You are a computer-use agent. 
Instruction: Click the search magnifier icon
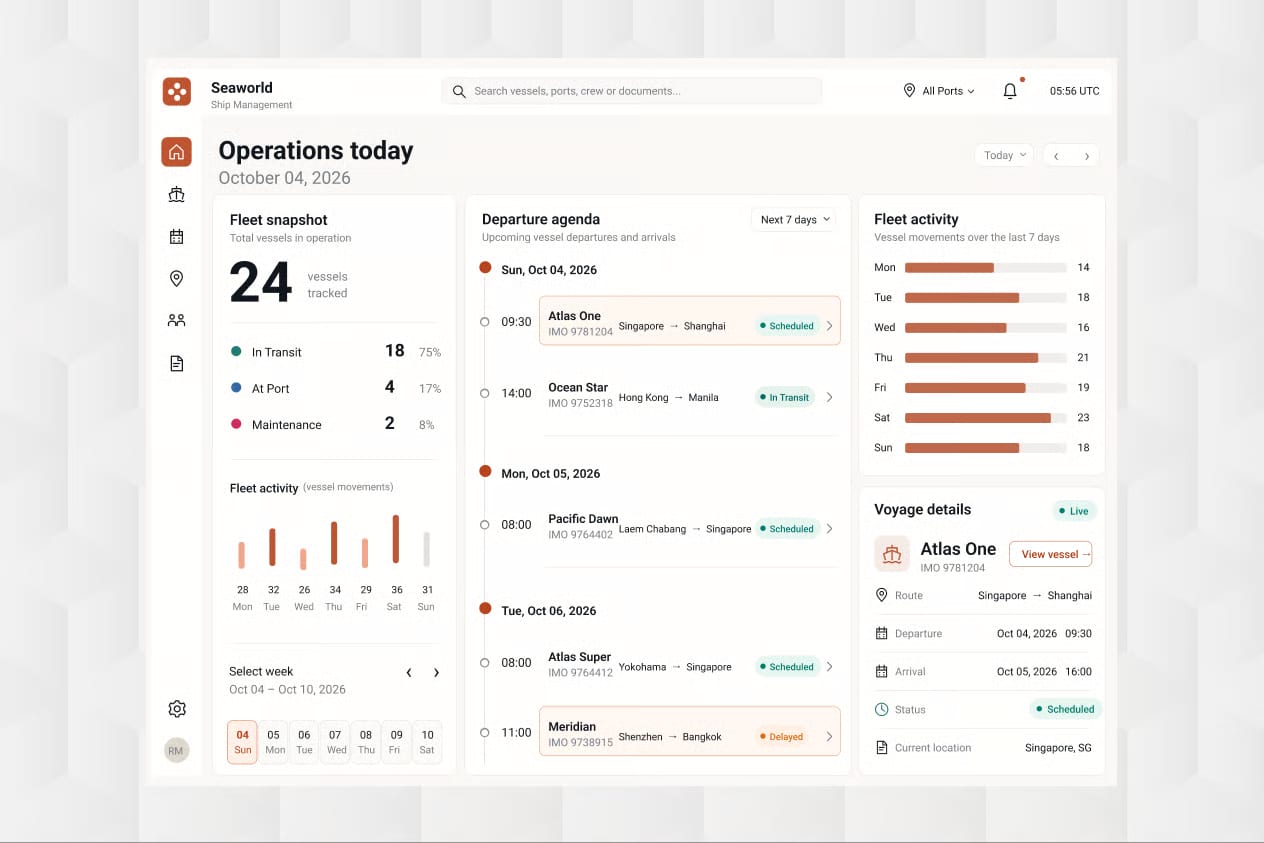pyautogui.click(x=459, y=91)
